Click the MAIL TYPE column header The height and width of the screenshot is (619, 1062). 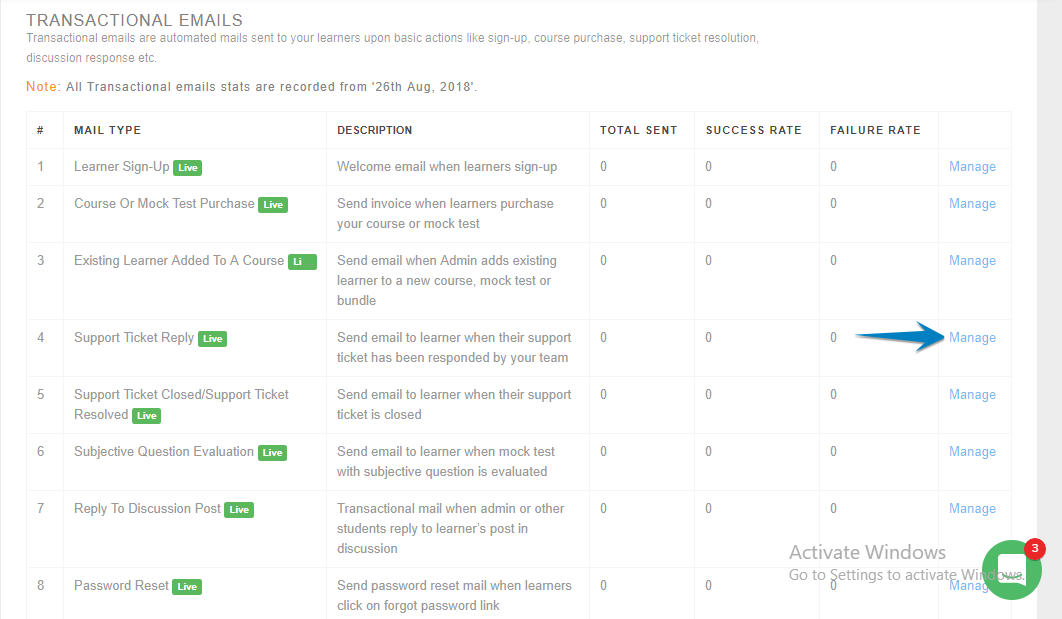107,130
